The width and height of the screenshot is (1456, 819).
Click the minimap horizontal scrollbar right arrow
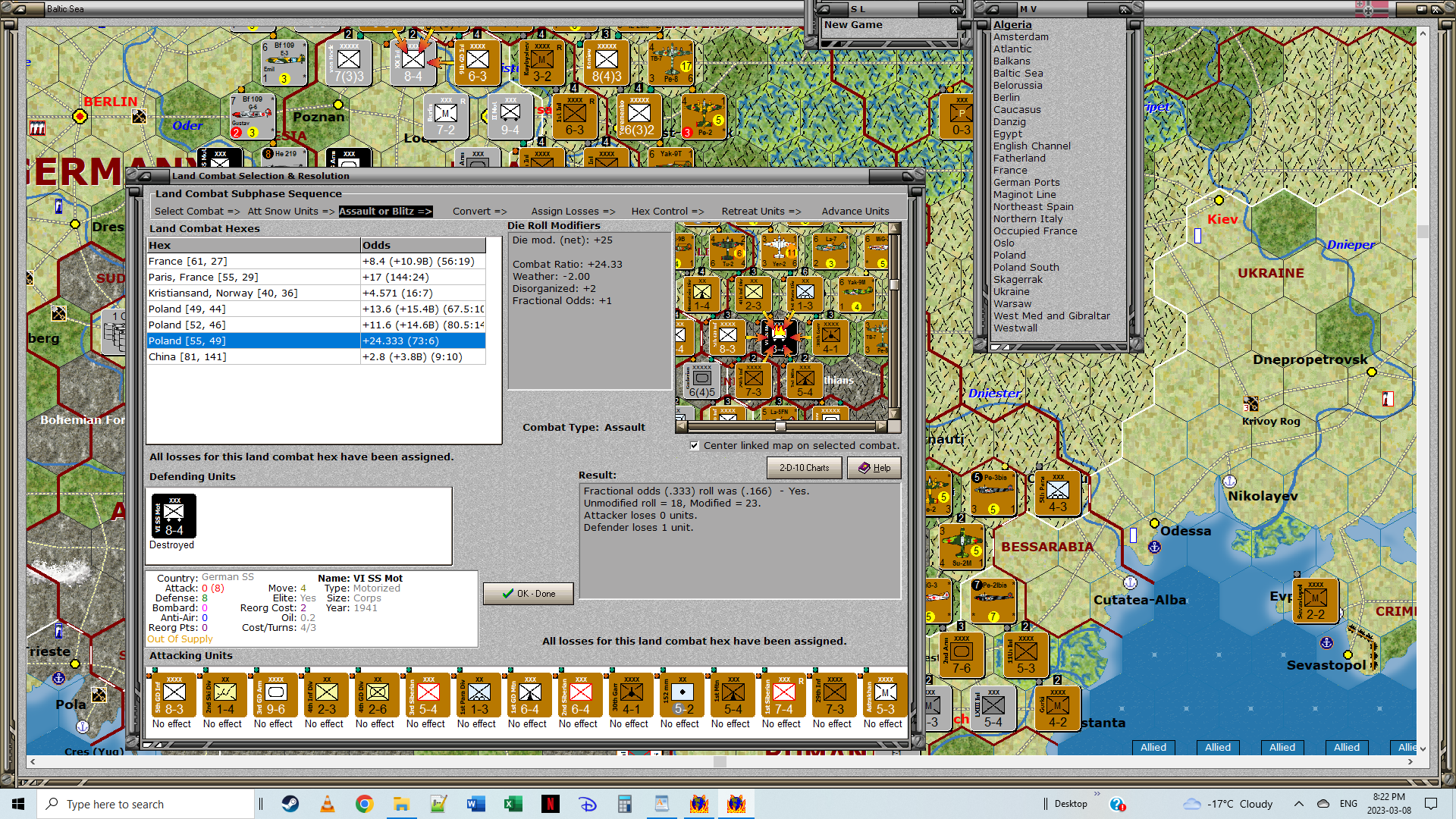(x=881, y=427)
